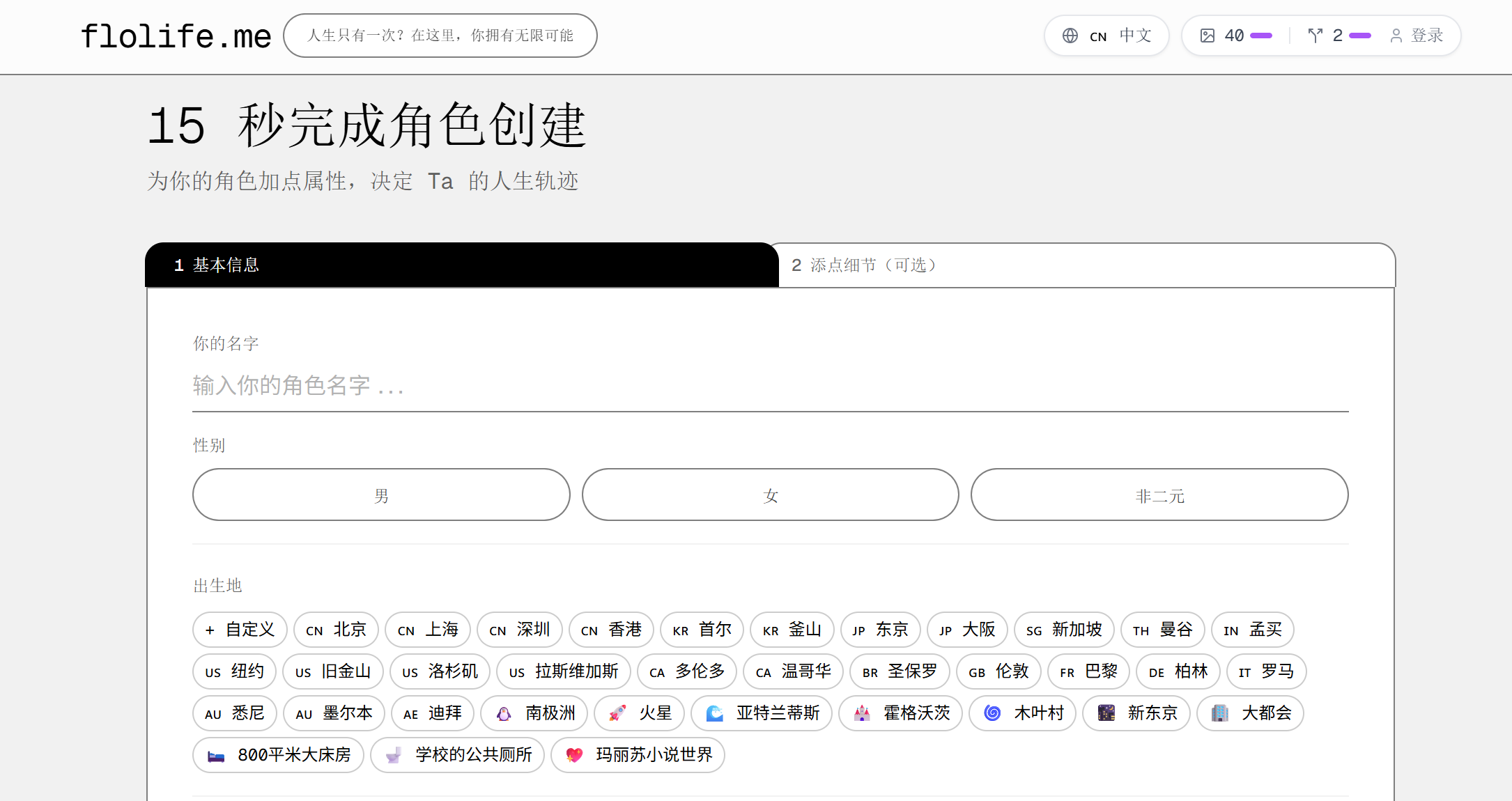Click the 登录 login link
Viewport: 1512px width, 801px height.
1426,36
